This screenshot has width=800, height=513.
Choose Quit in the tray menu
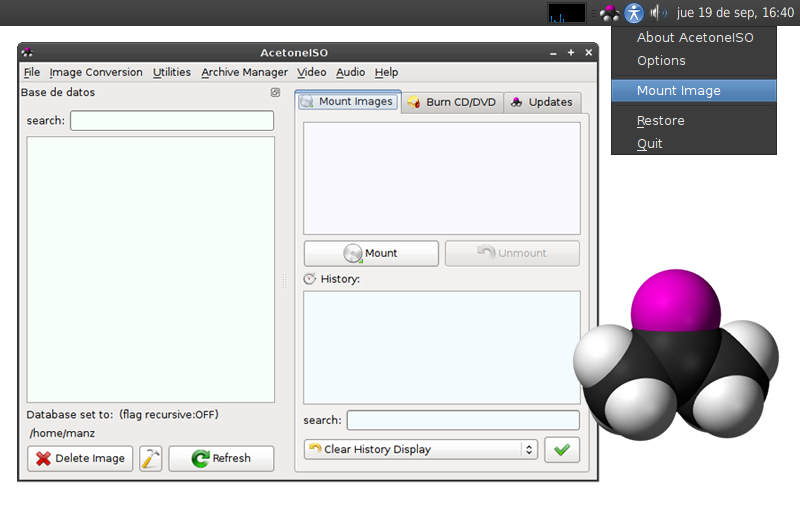tap(694, 144)
